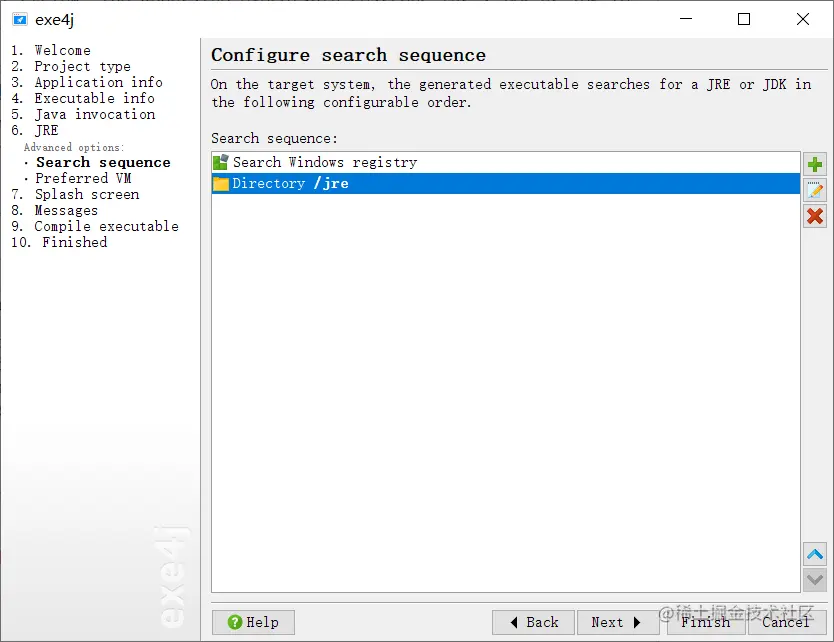Open step 8 Messages
This screenshot has height=642, width=834.
click(x=55, y=210)
